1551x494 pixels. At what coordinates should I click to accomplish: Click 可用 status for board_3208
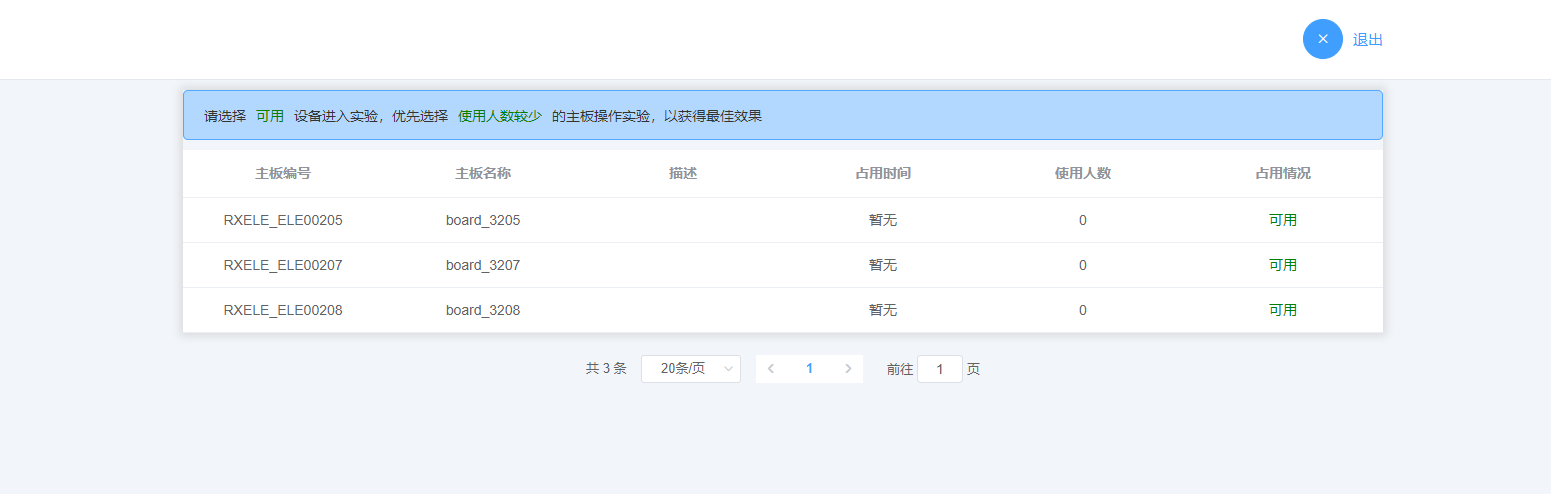point(1282,310)
